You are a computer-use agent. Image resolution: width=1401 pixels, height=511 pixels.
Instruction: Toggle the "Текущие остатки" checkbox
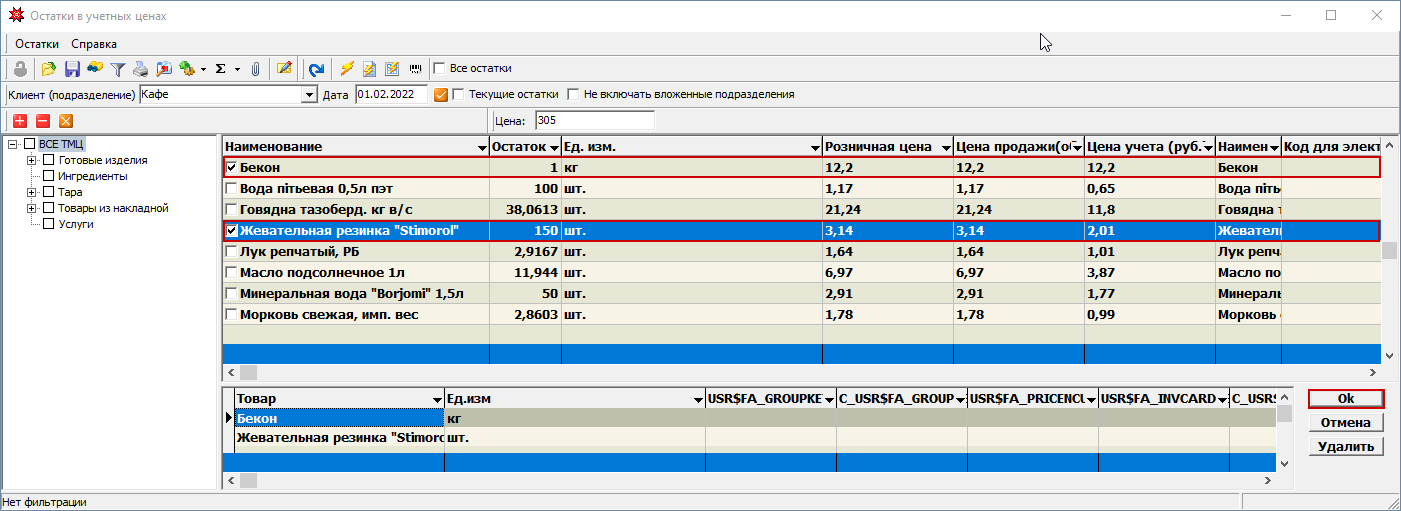tap(459, 95)
